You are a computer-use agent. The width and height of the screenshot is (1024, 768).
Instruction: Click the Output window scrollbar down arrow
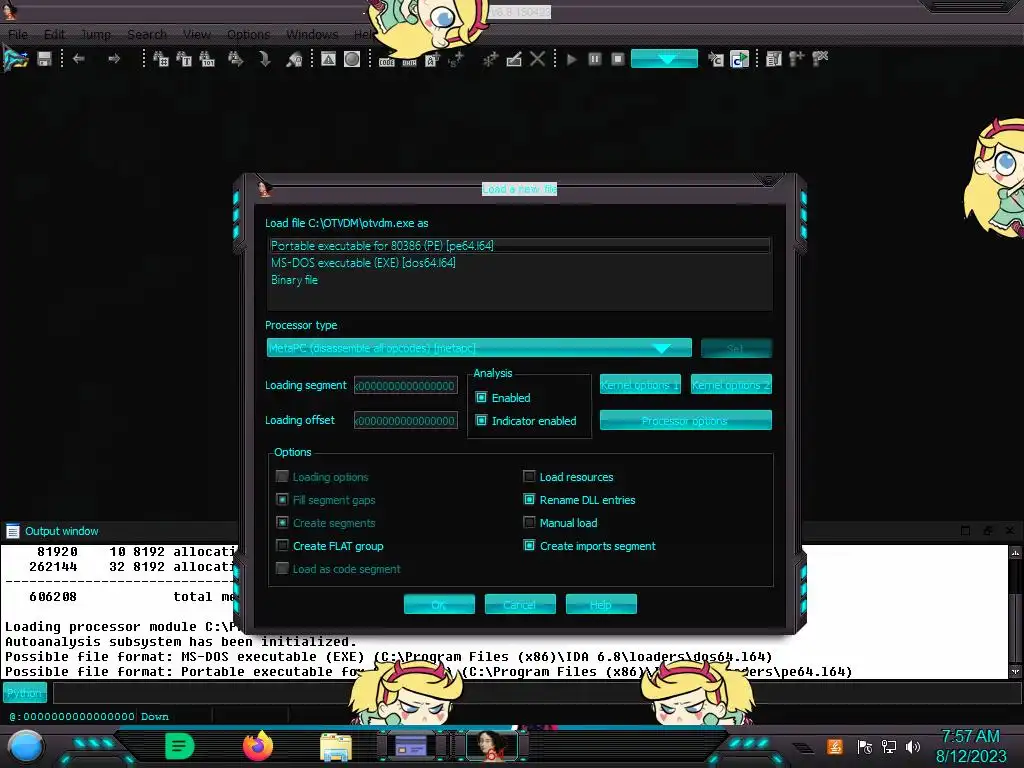[1016, 671]
